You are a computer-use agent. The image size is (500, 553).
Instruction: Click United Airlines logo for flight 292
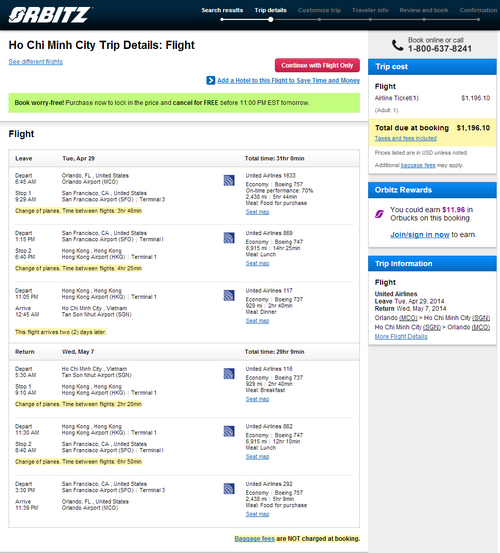(229, 488)
